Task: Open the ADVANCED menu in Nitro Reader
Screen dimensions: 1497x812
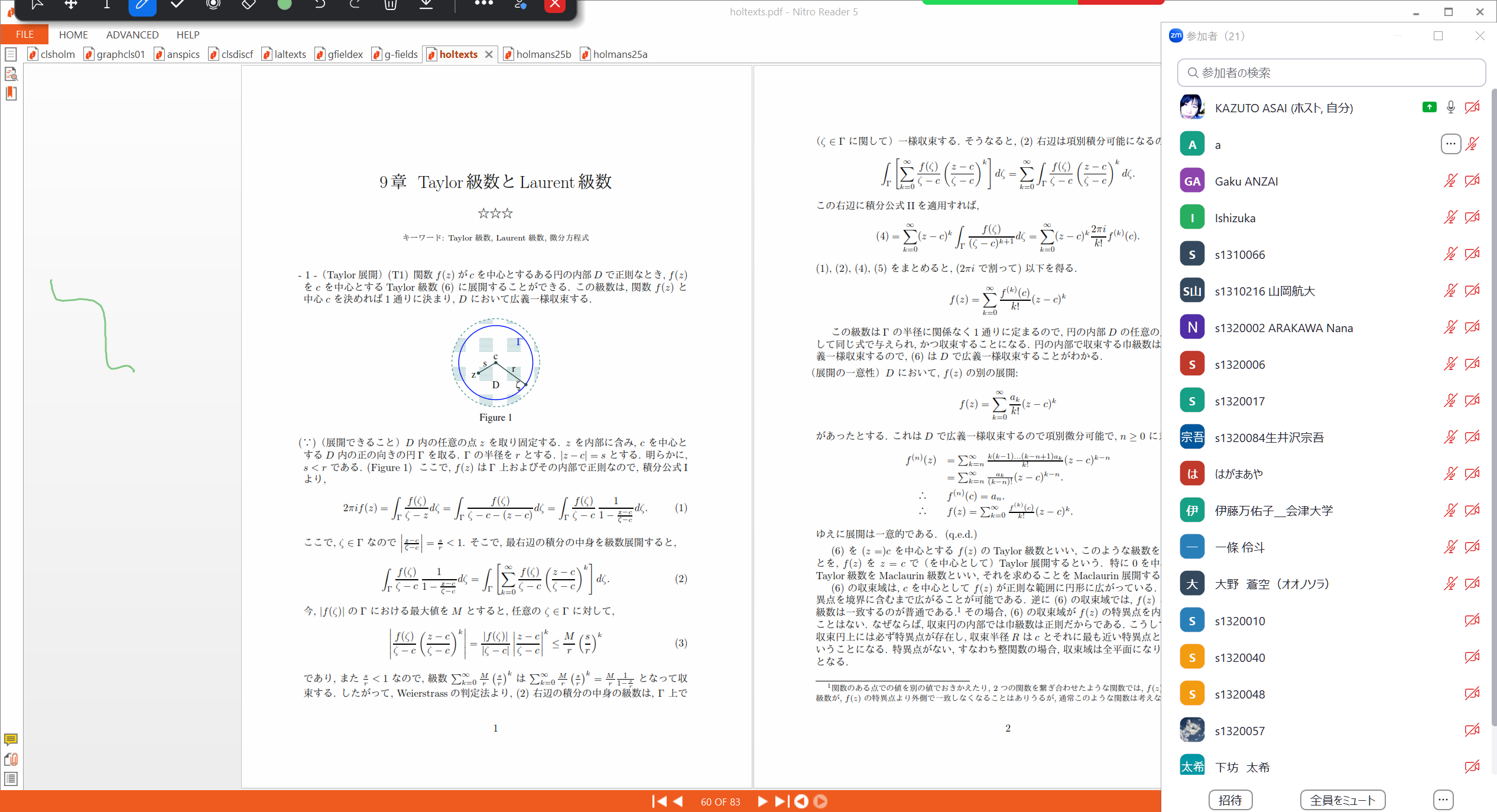Action: point(132,34)
